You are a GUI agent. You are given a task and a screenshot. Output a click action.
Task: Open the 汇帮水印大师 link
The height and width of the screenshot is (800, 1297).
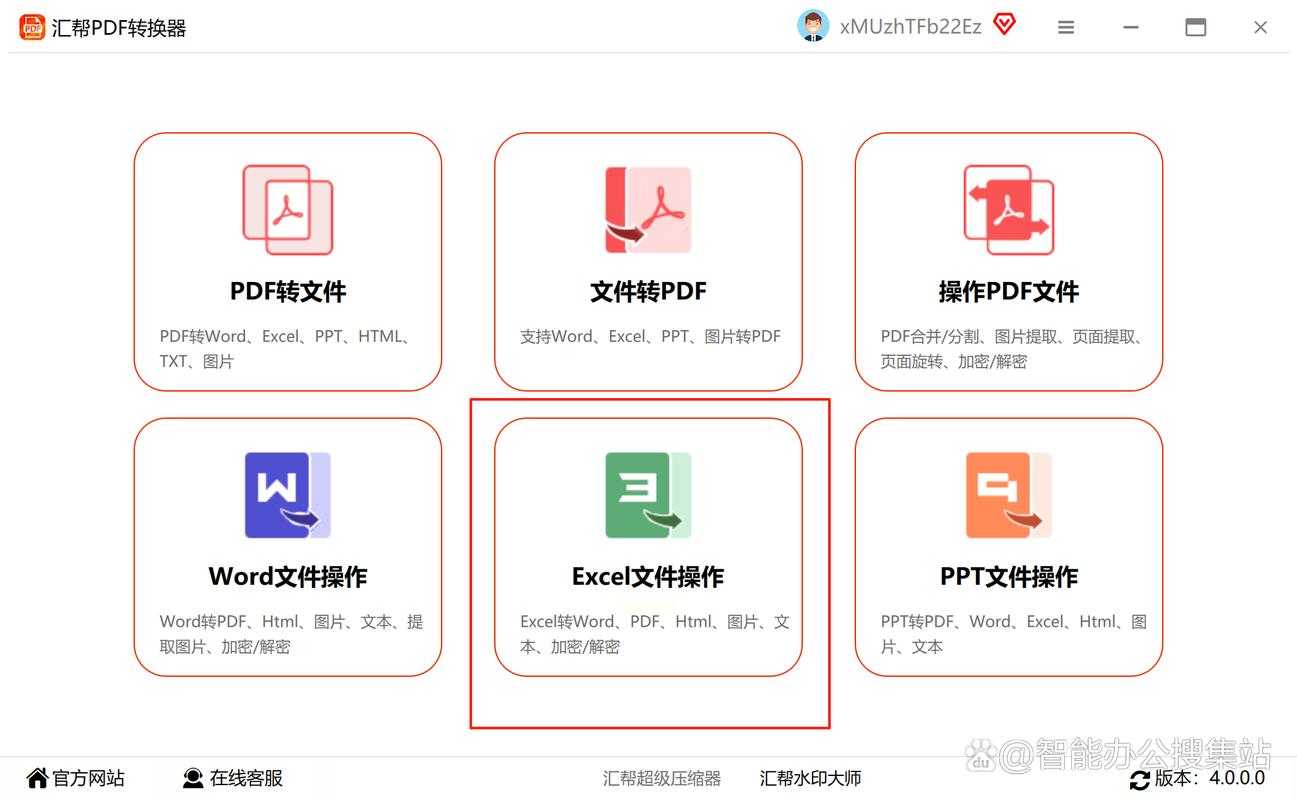(810, 778)
